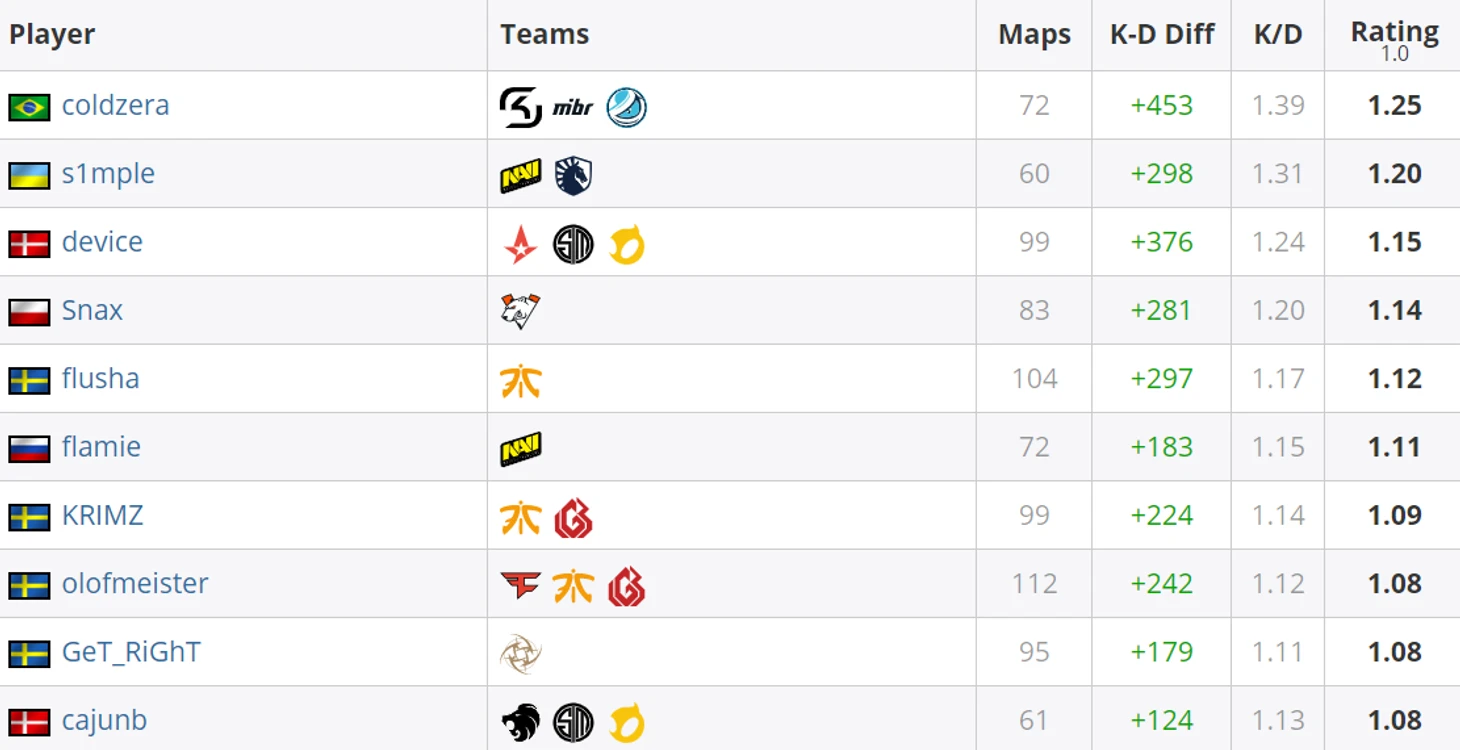Select the red Godsent logo in KRIMZ's row
Viewport: 1460px width, 750px height.
pyautogui.click(x=573, y=517)
